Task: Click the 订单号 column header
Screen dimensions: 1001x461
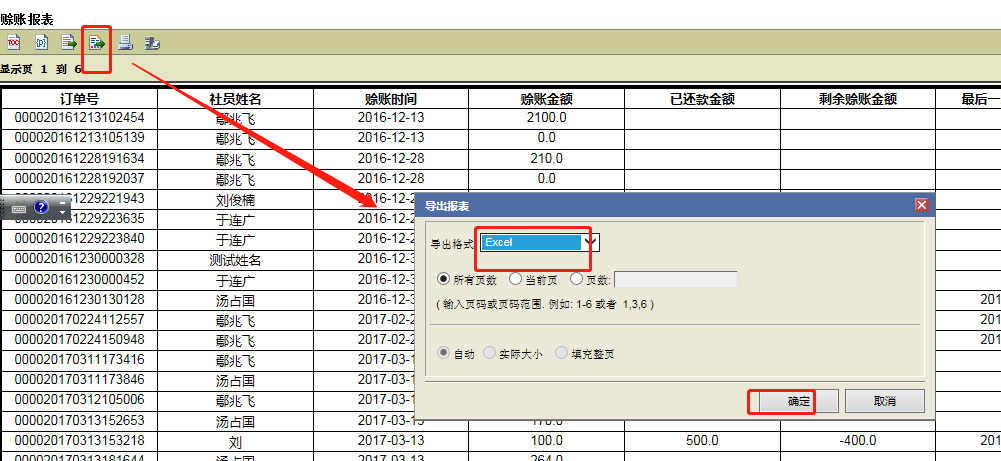Action: [79, 99]
